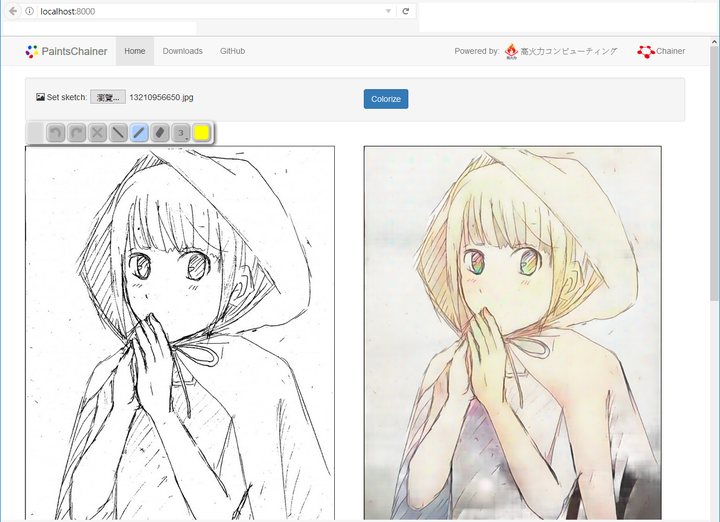Click the sketch file browse button
The width and height of the screenshot is (720, 522).
(x=108, y=97)
